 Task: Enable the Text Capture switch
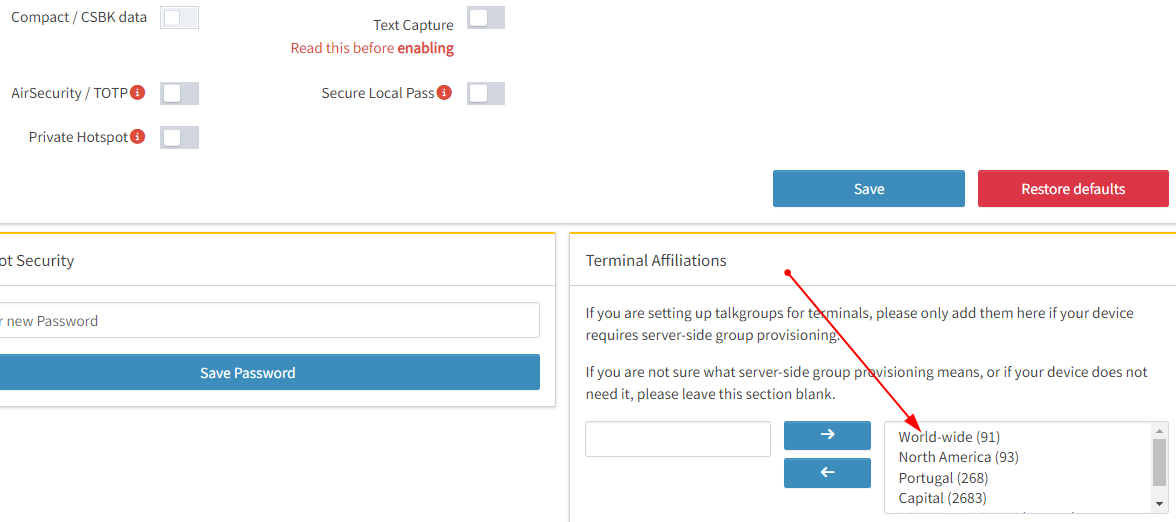(x=486, y=18)
